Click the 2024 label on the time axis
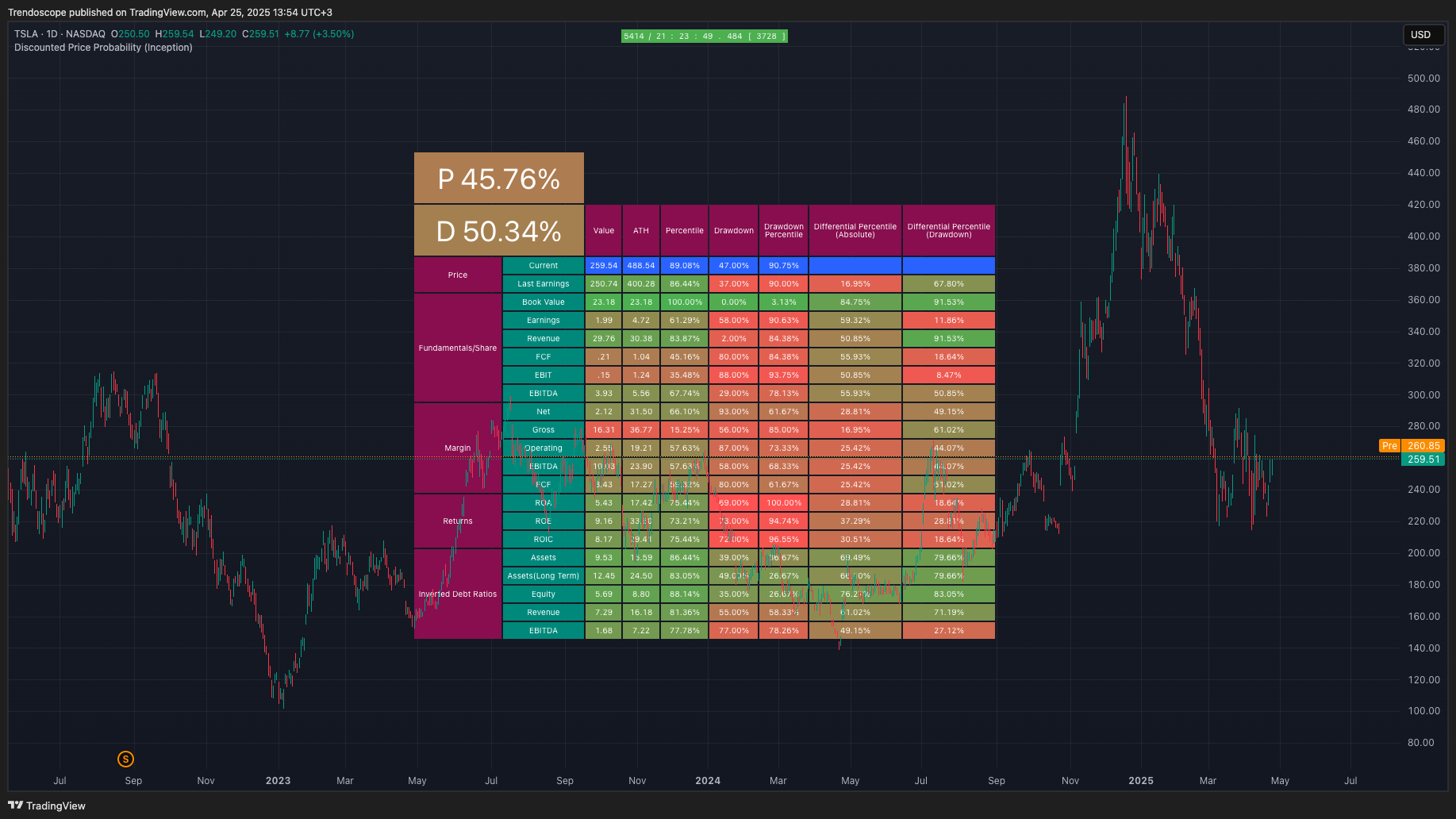This screenshot has width=1456, height=819. 708,781
